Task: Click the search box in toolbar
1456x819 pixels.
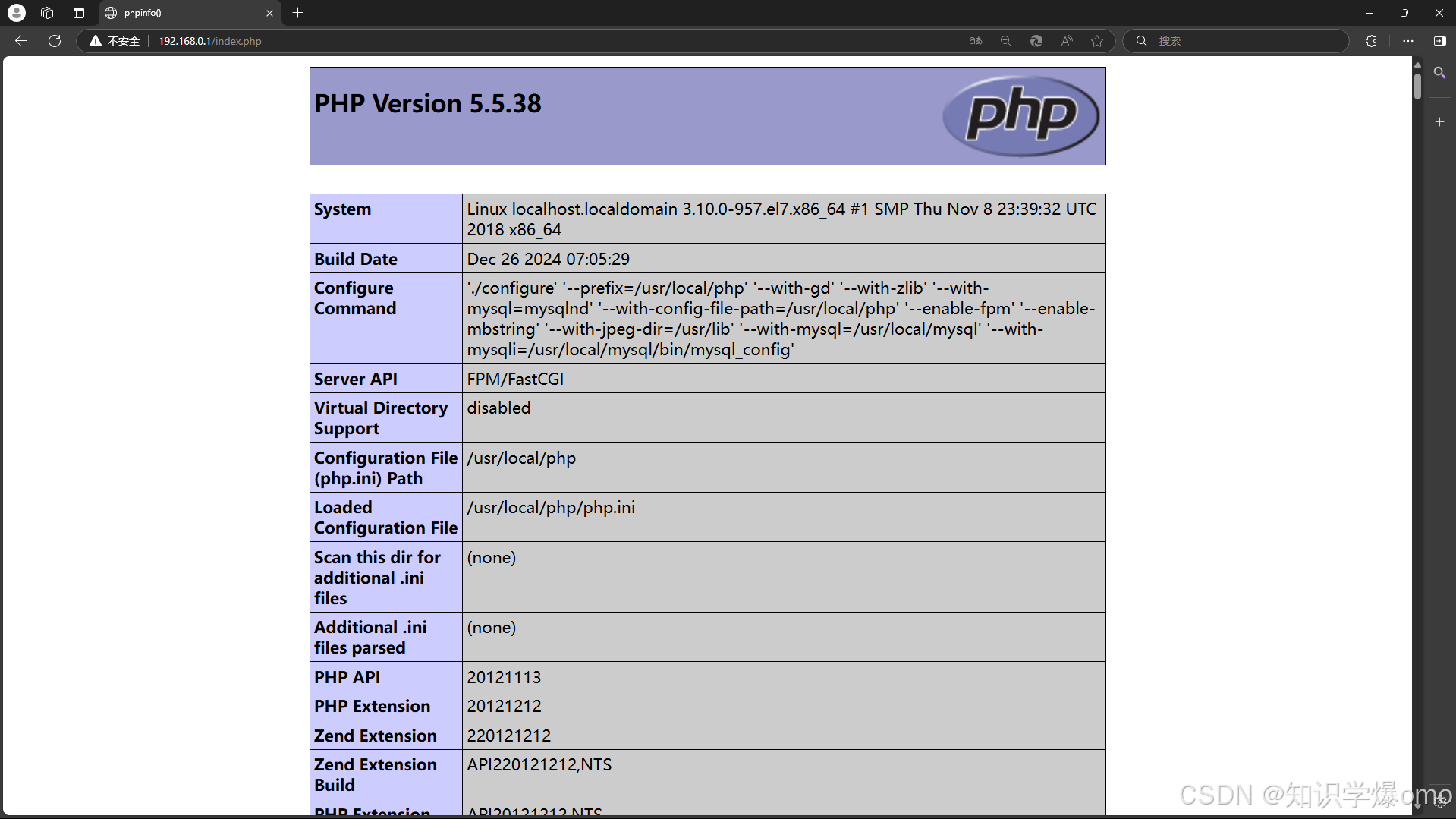Action: pos(1236,41)
